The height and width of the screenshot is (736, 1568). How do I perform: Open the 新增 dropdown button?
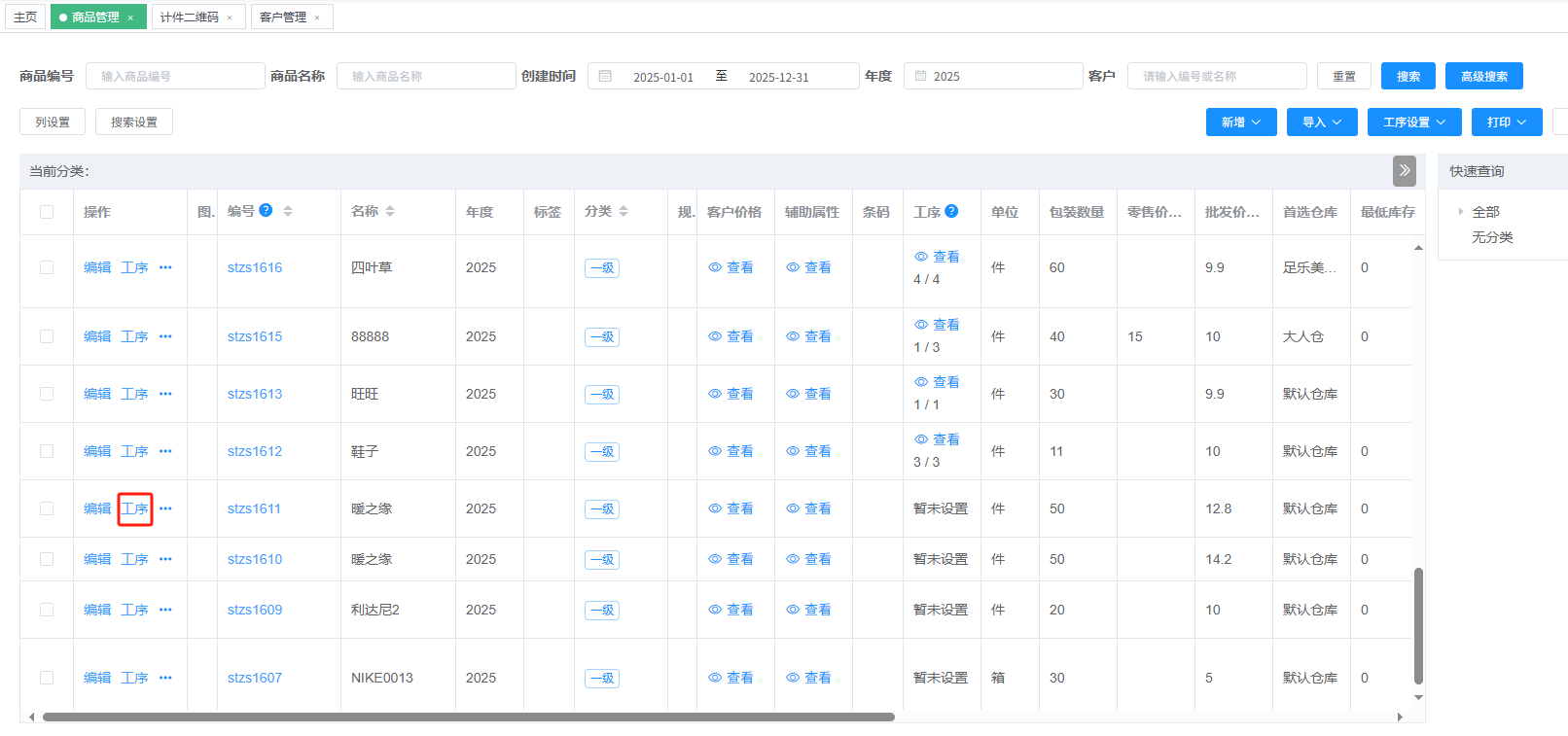click(1240, 123)
